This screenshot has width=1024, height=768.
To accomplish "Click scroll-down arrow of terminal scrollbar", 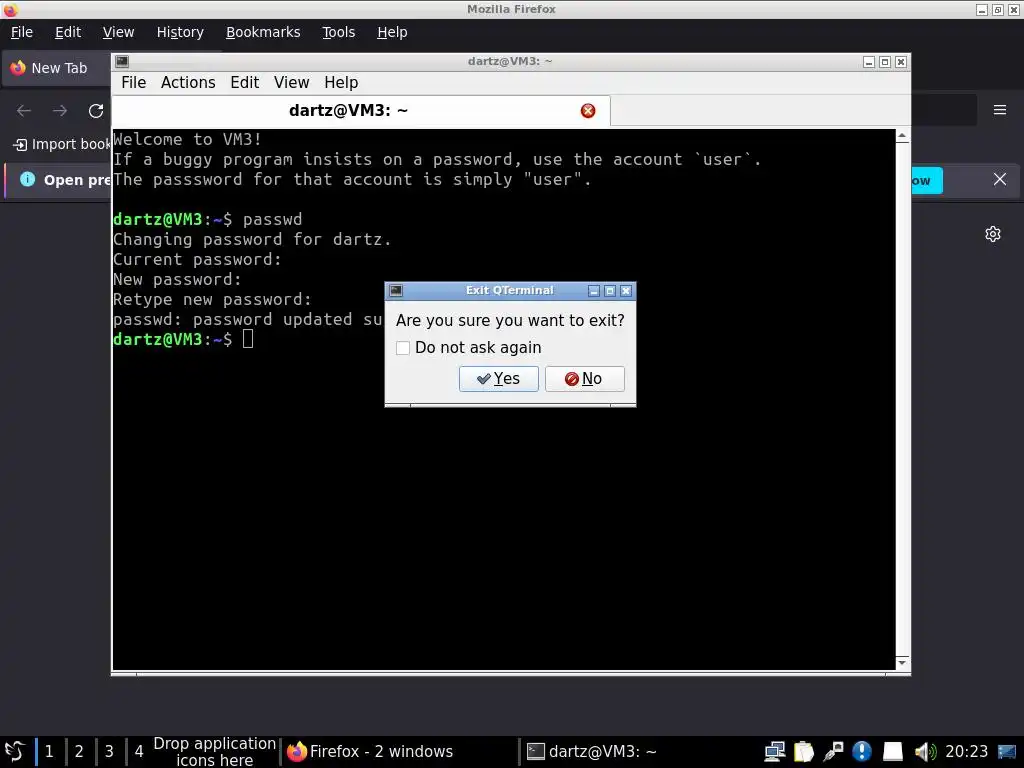I will (902, 663).
